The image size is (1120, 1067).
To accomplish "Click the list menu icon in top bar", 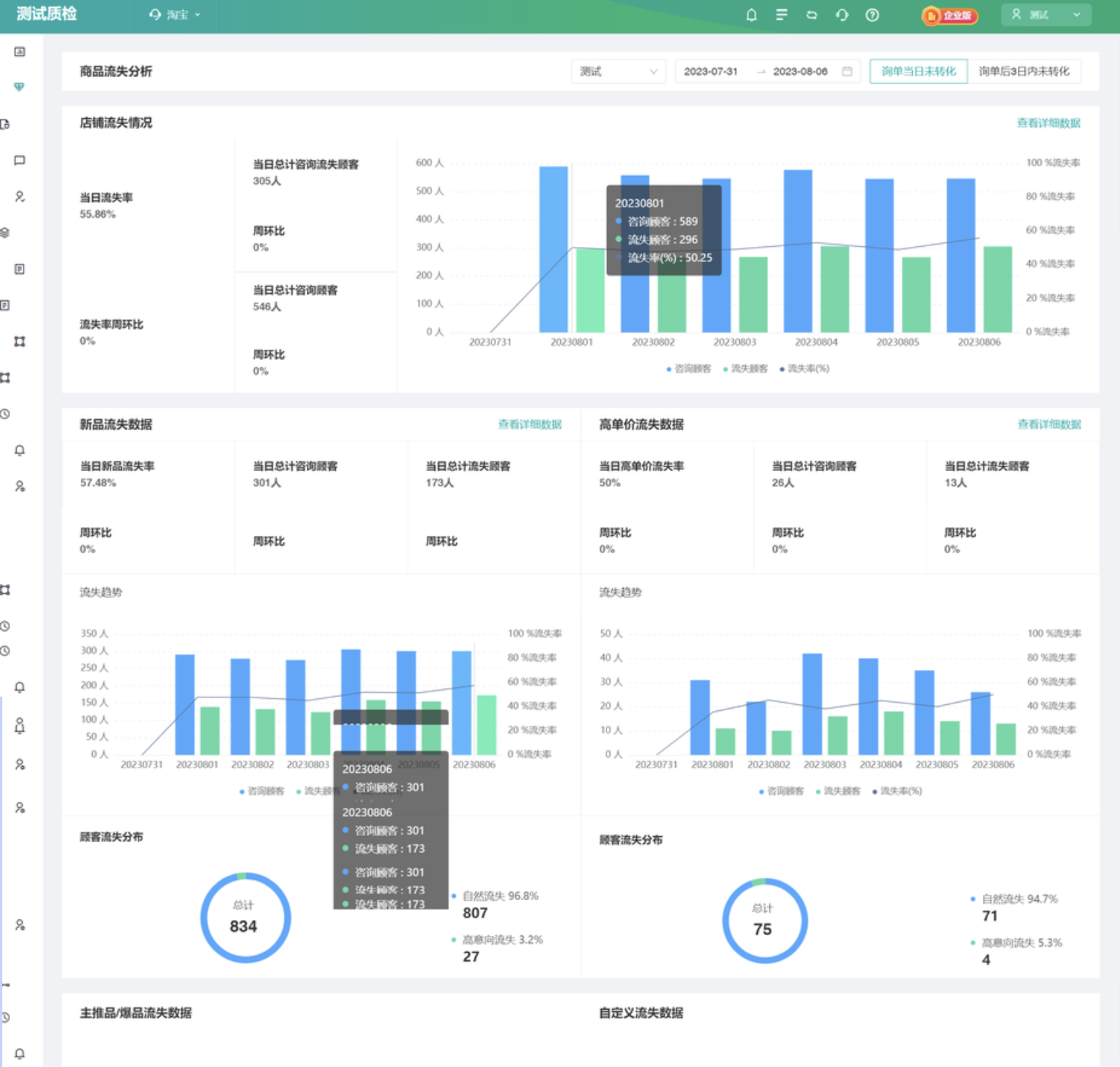I will tap(782, 15).
